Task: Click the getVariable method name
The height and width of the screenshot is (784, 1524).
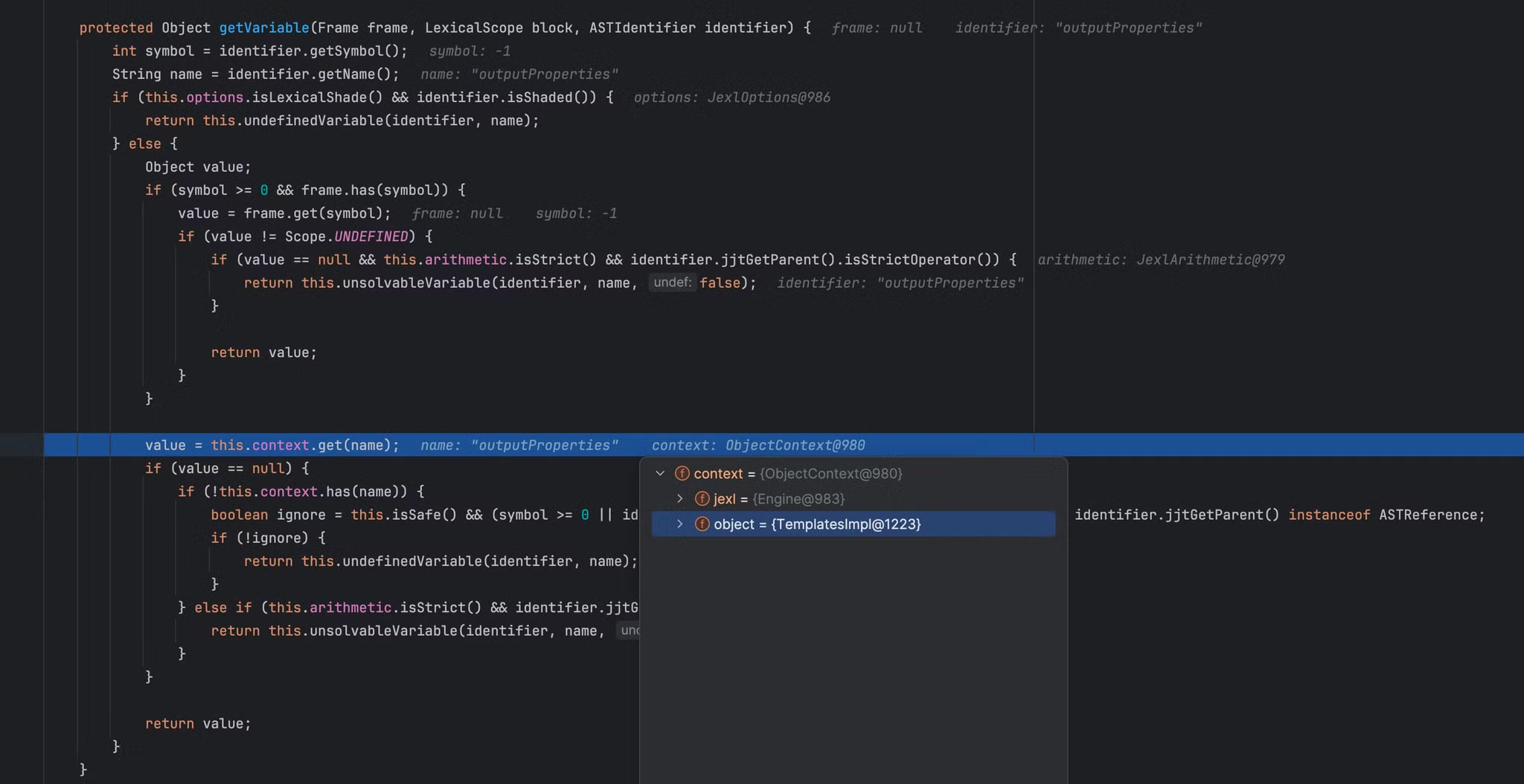Action: (263, 28)
